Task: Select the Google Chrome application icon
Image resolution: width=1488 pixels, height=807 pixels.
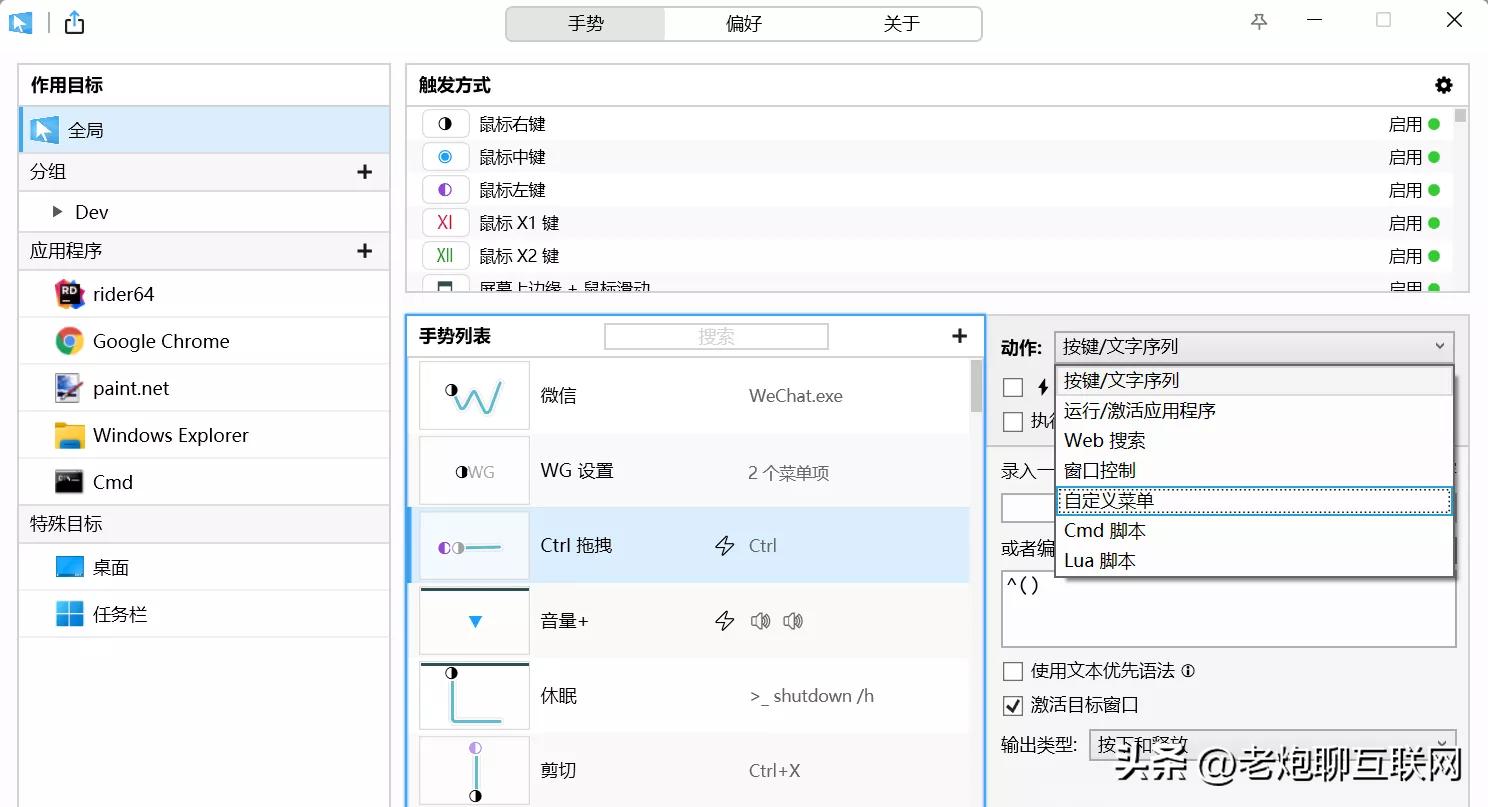Action: tap(67, 341)
